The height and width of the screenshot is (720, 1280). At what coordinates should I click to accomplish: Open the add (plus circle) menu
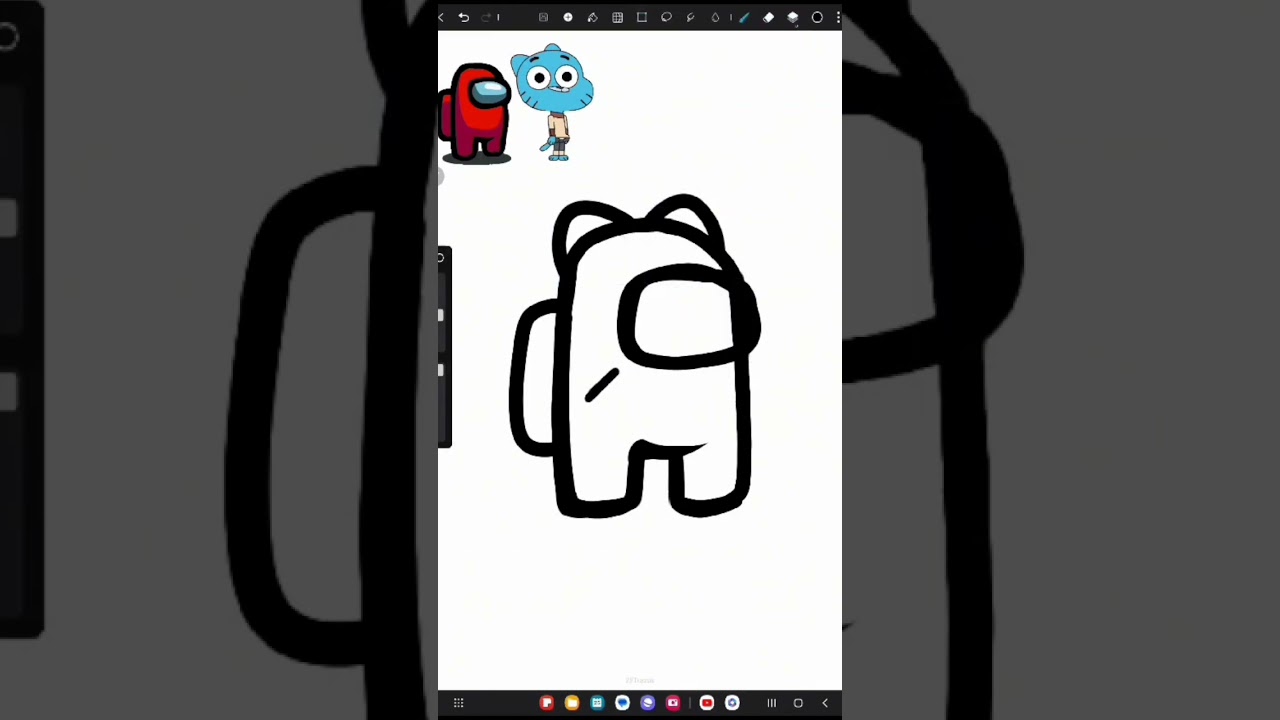pyautogui.click(x=568, y=17)
